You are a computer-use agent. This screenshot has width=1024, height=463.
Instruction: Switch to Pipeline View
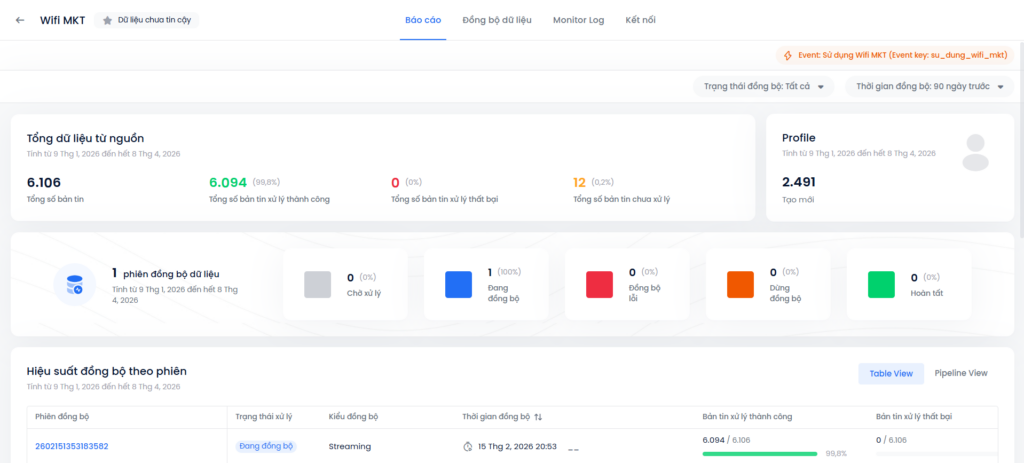click(960, 373)
